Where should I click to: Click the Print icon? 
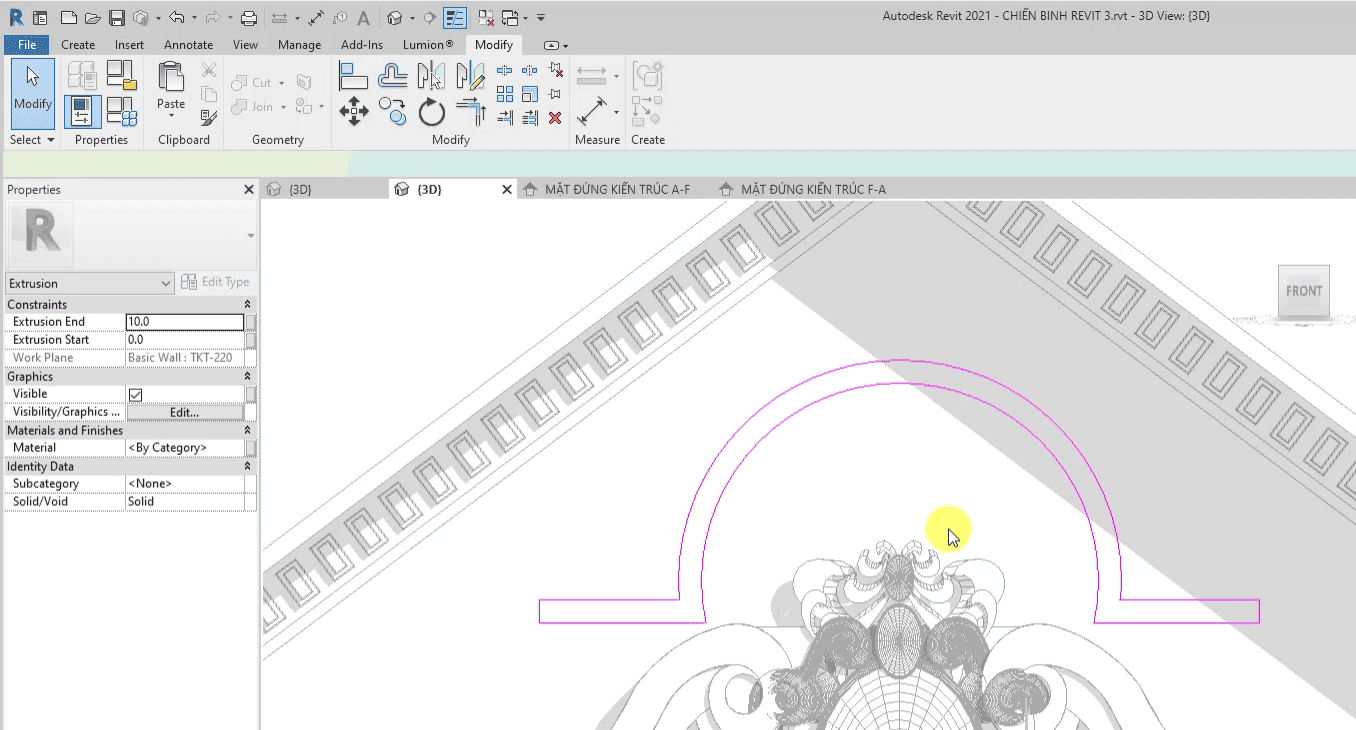point(249,18)
